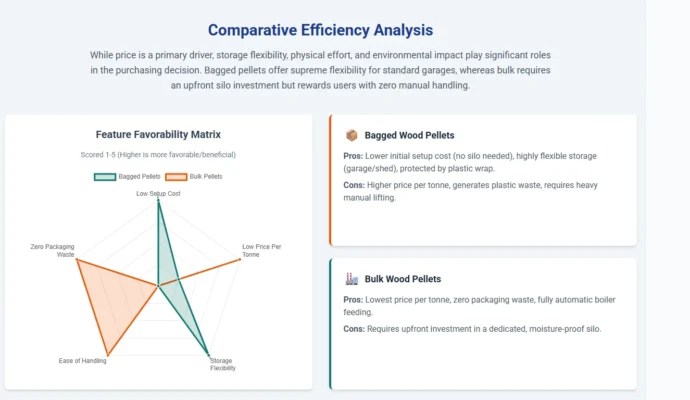Viewport: 690px width, 400px height.
Task: Click the Bulk Pellets data point at Zero Packaging Waste
Action: [x=76, y=260]
